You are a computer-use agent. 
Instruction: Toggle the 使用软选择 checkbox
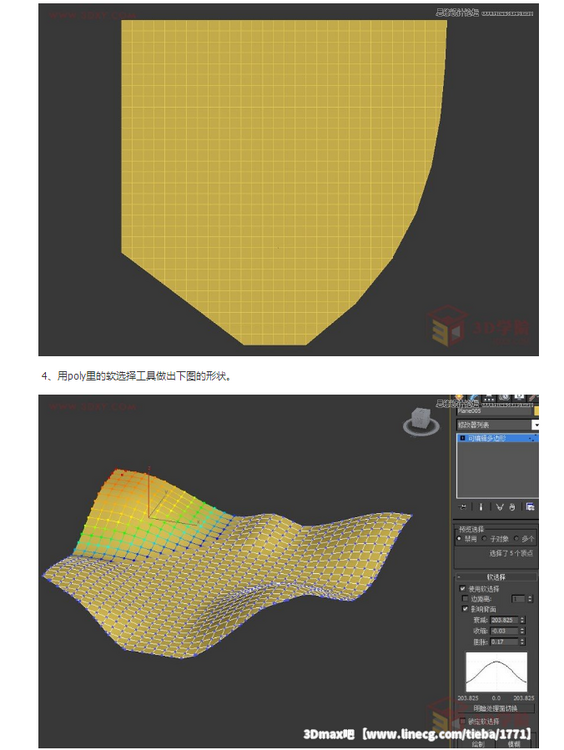(x=463, y=588)
